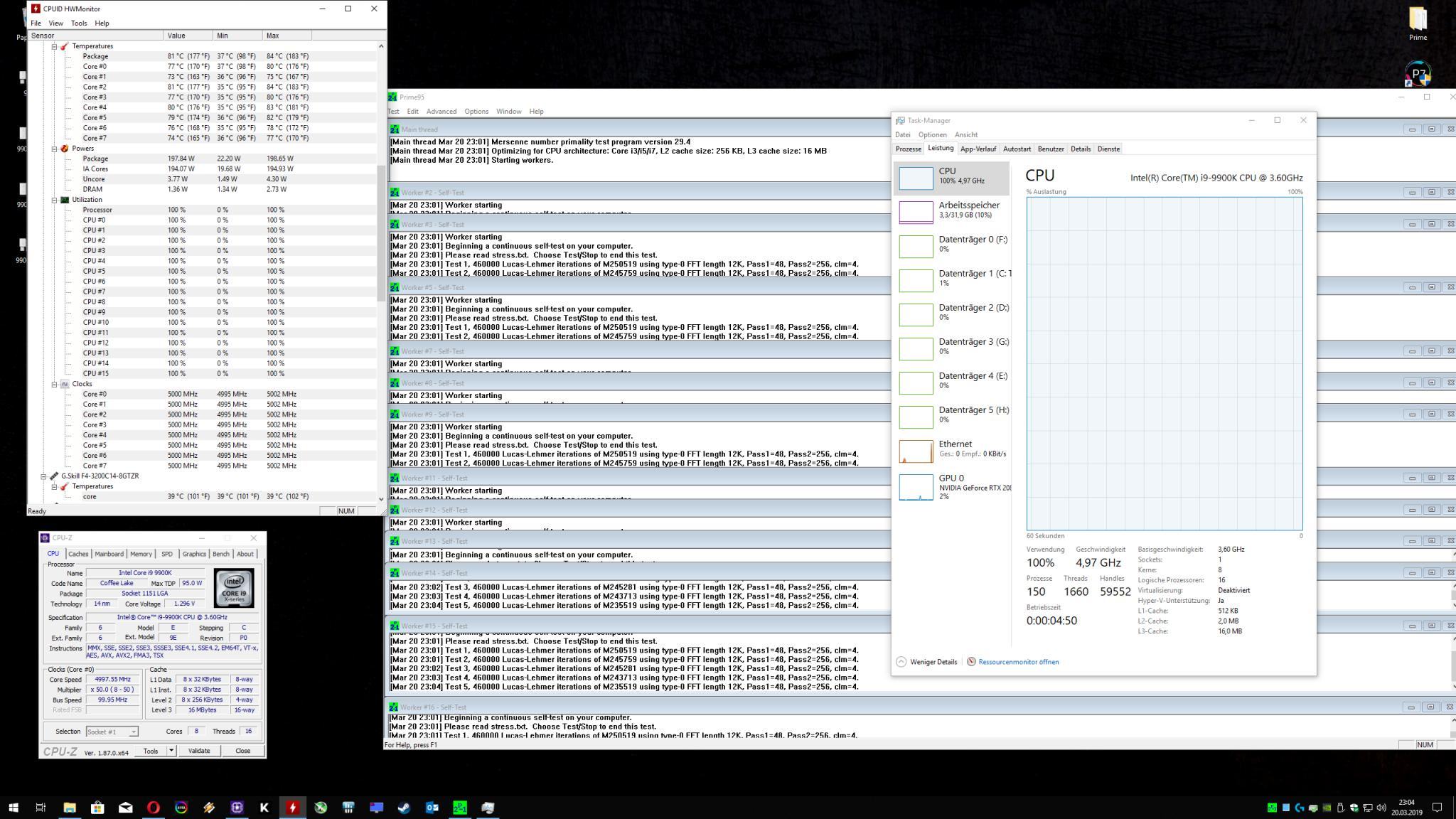1456x819 pixels.
Task: Collapse the G.Skill Temperatures sub-node
Action: 54,486
